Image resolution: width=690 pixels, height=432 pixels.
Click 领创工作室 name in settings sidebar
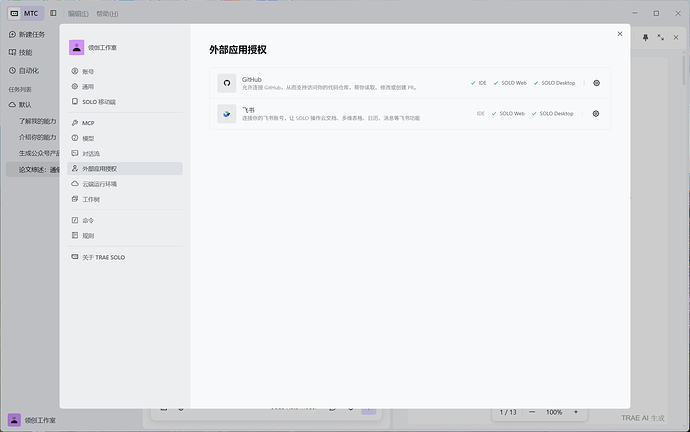click(103, 48)
